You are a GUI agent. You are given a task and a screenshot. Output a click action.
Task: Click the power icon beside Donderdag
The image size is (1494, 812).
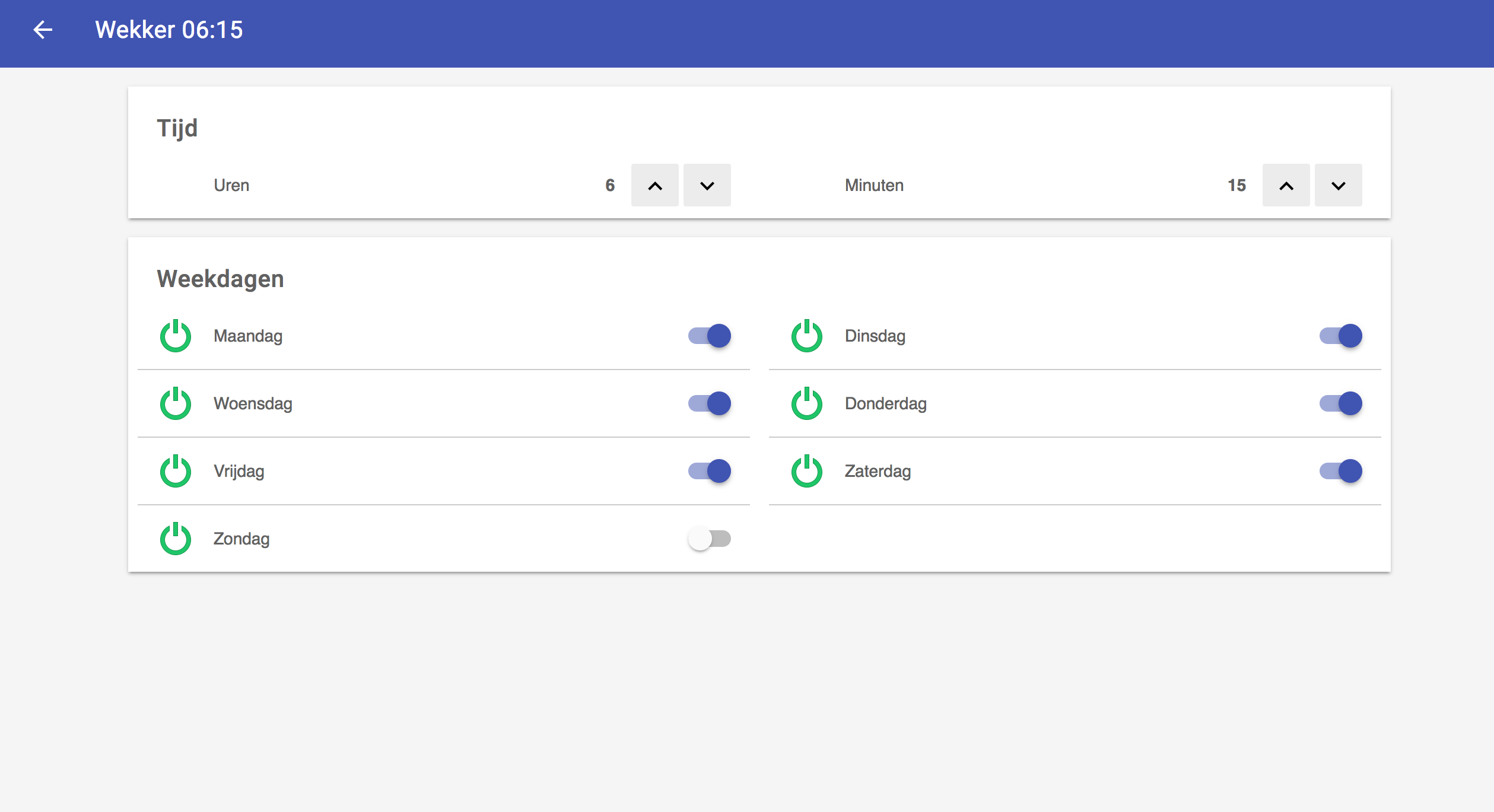807,404
